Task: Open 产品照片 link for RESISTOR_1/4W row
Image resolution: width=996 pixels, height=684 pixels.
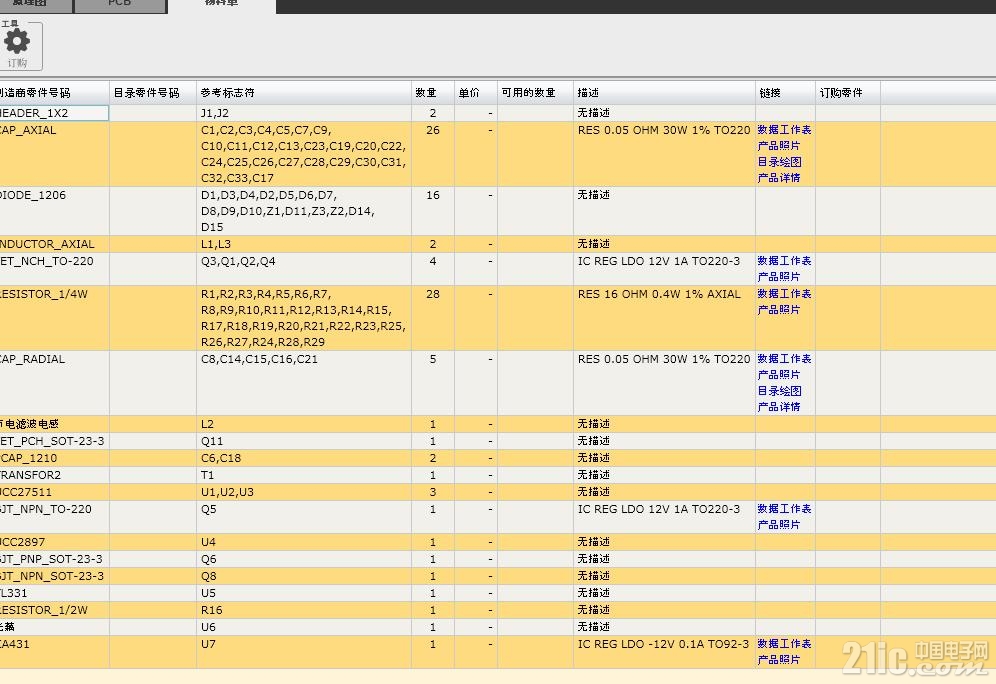Action: point(779,310)
